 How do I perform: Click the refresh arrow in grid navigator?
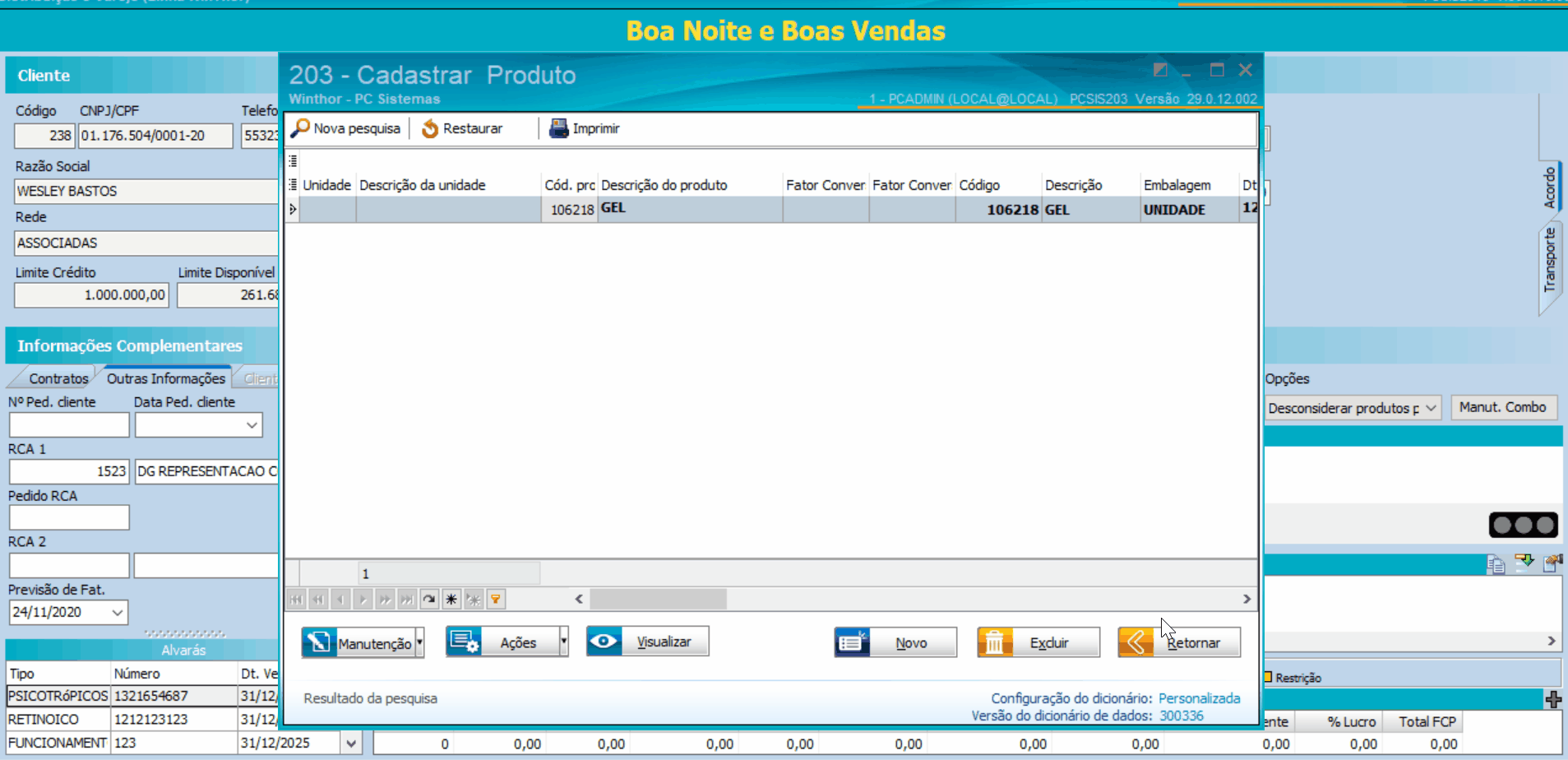click(429, 600)
